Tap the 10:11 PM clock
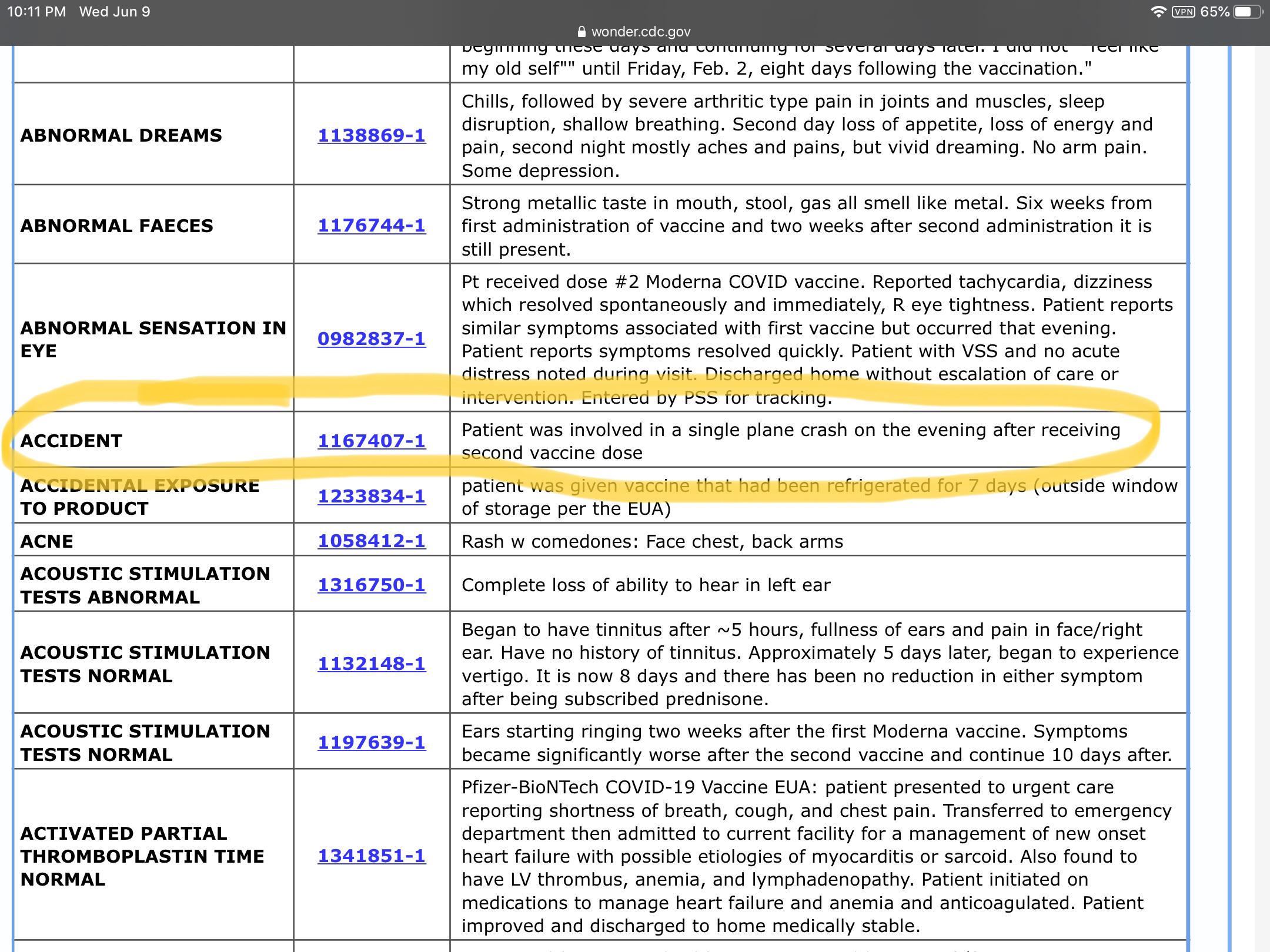The height and width of the screenshot is (952, 1270). (36, 12)
